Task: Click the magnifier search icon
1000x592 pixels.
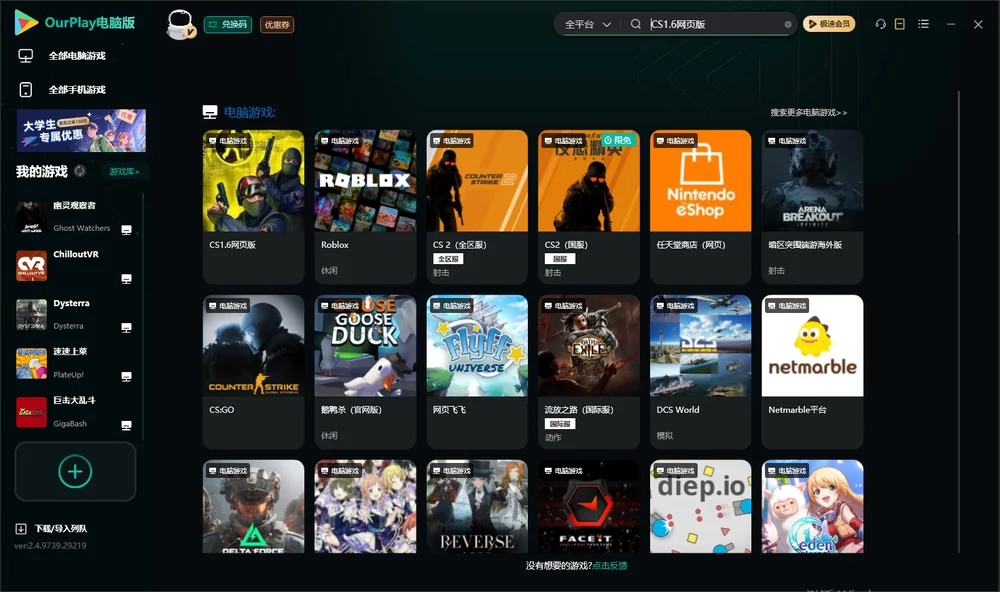Action: (x=636, y=24)
